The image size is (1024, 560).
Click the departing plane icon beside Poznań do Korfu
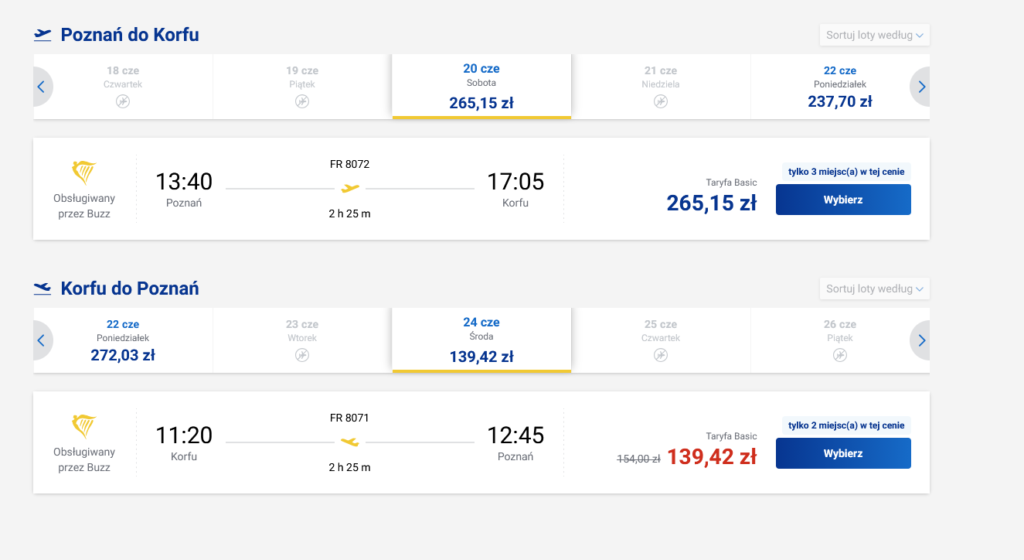tap(42, 35)
